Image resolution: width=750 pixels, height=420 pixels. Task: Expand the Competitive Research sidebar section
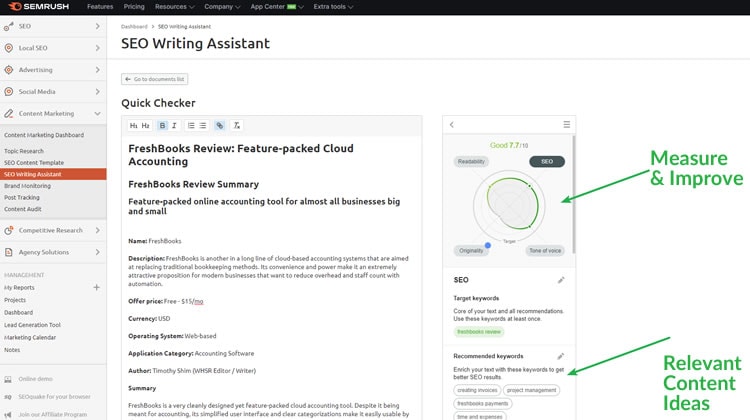click(98, 231)
